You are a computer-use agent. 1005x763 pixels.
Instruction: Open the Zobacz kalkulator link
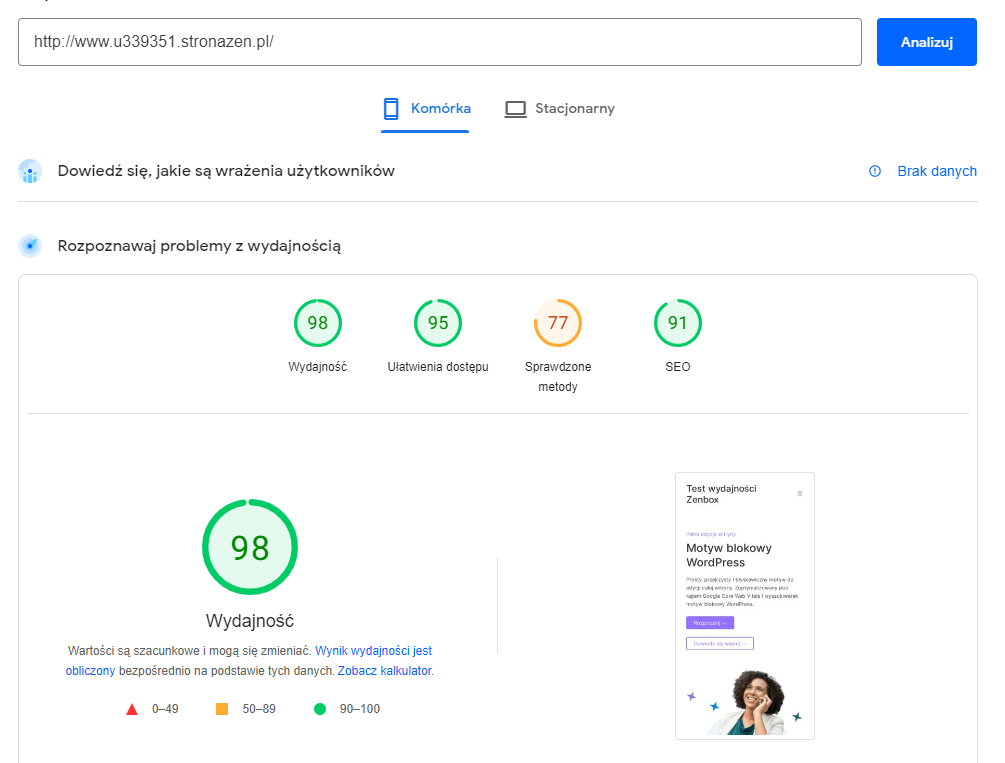(386, 670)
